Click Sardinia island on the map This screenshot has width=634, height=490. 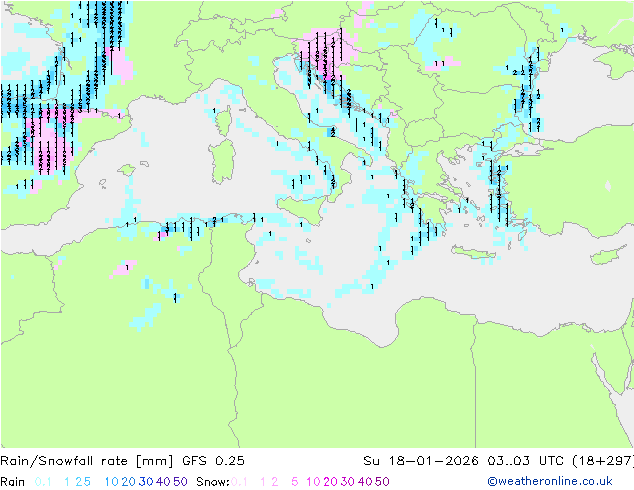(x=222, y=162)
